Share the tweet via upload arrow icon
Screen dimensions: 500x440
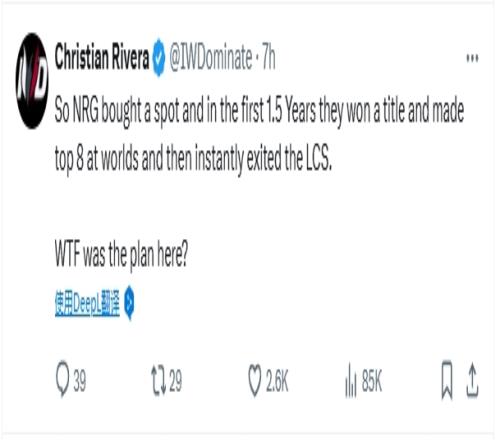click(472, 380)
